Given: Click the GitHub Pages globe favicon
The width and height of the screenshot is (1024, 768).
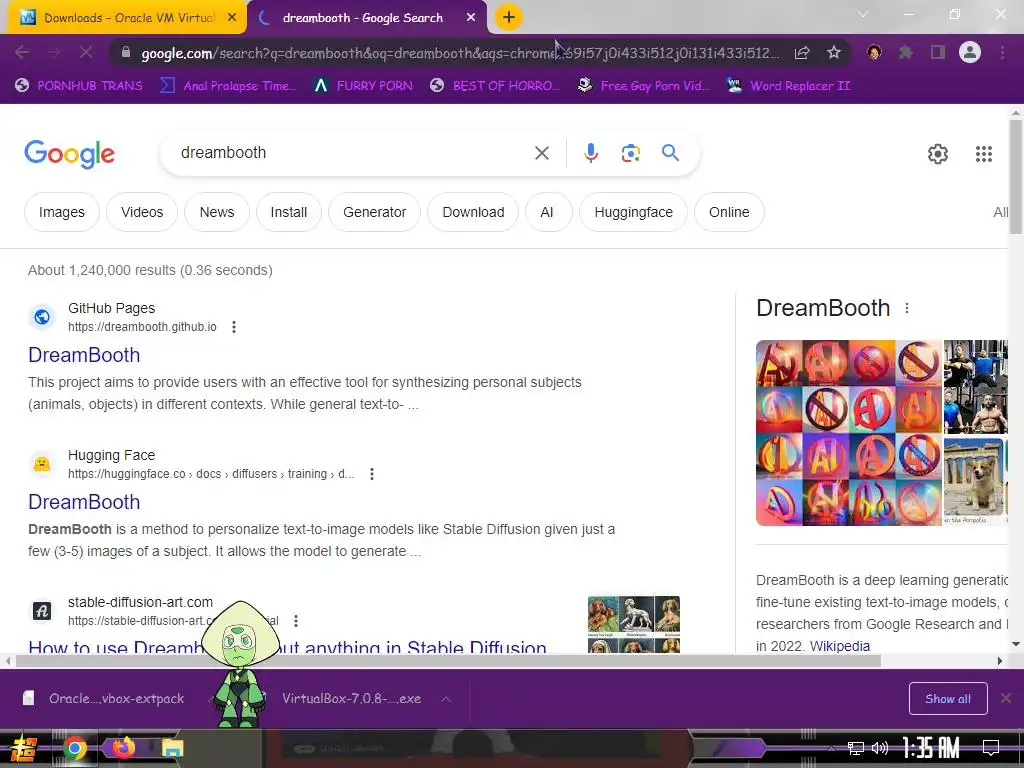Looking at the screenshot, I should coord(42,317).
